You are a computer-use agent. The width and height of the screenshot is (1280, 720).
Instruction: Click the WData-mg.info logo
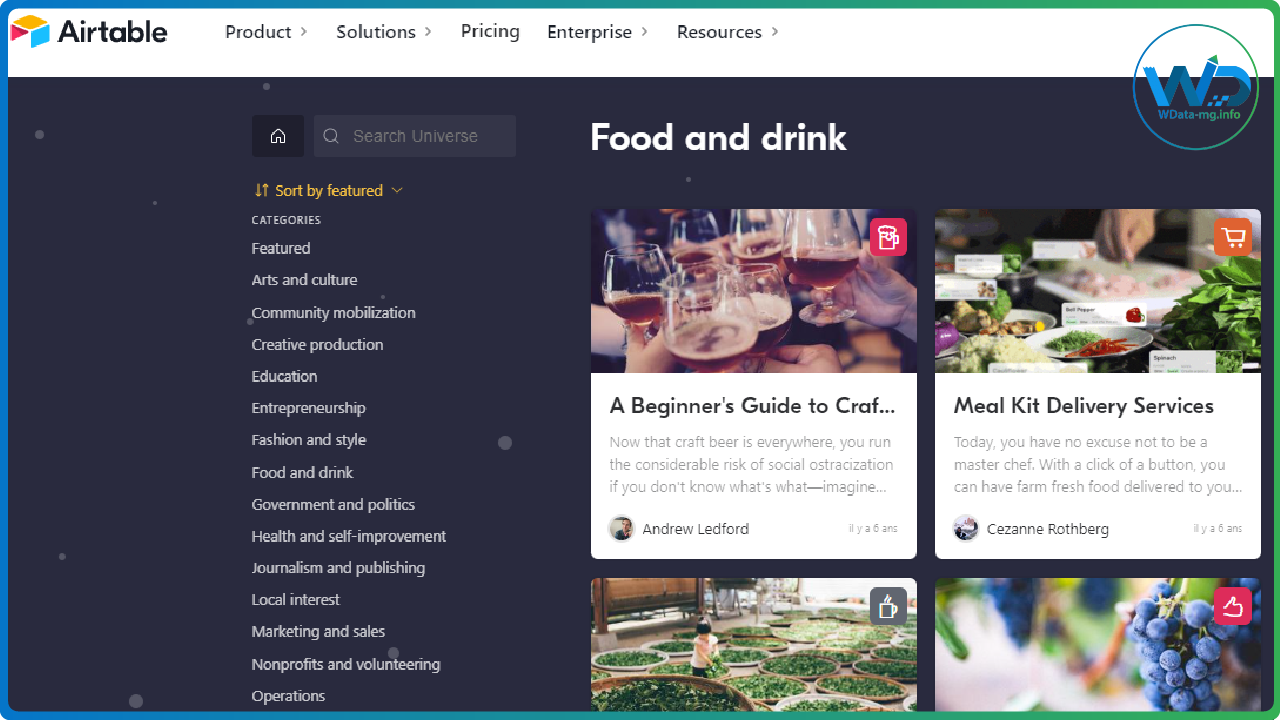pos(1196,88)
